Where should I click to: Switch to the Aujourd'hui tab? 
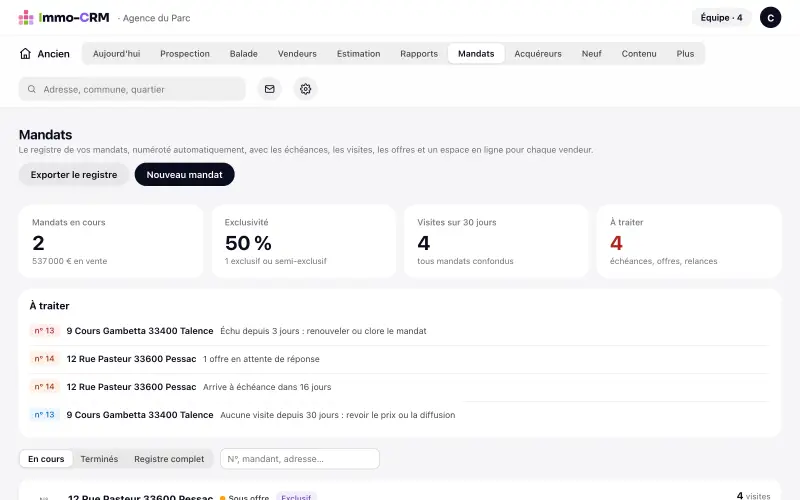(116, 54)
